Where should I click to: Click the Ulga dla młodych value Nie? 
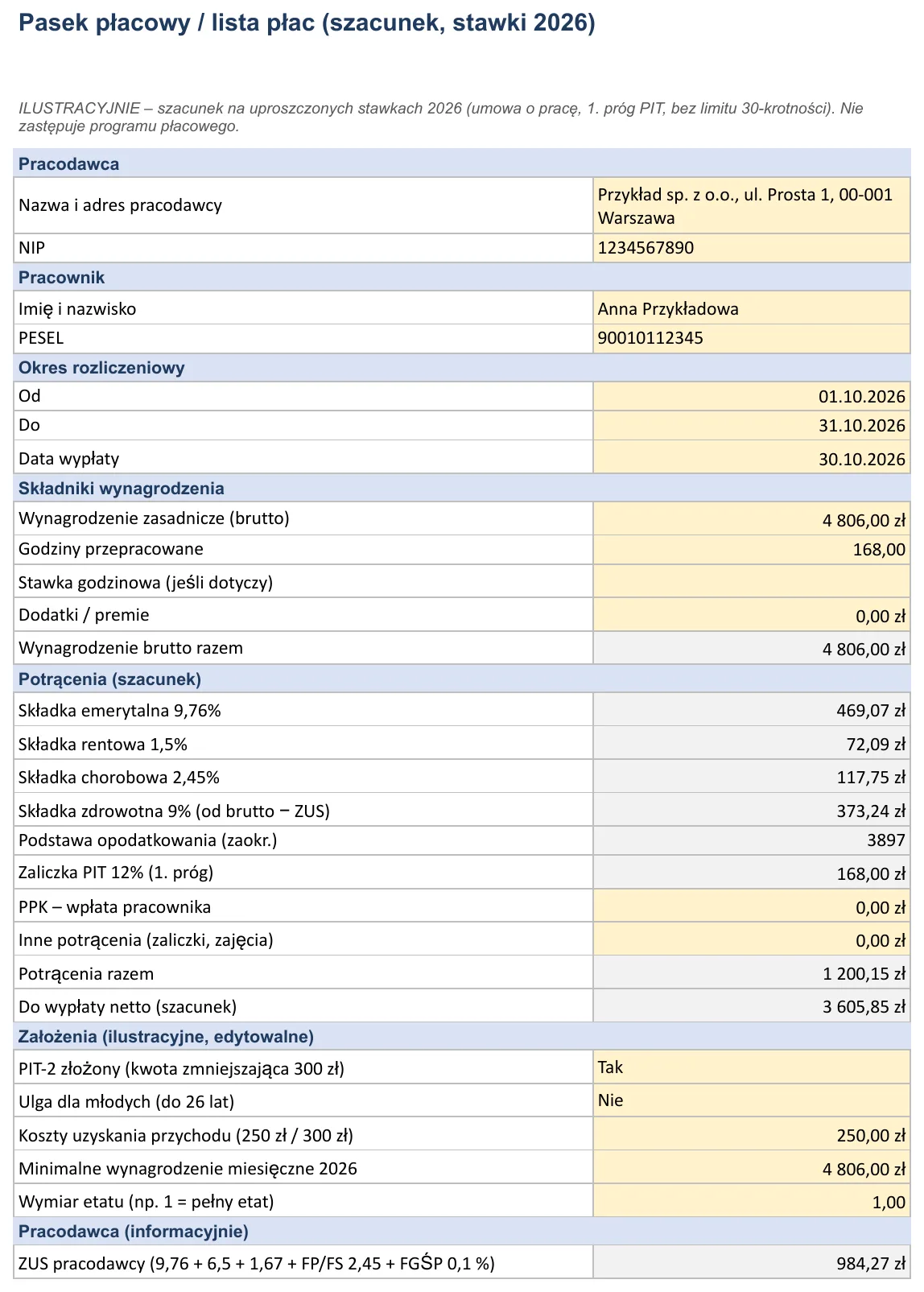[752, 1100]
